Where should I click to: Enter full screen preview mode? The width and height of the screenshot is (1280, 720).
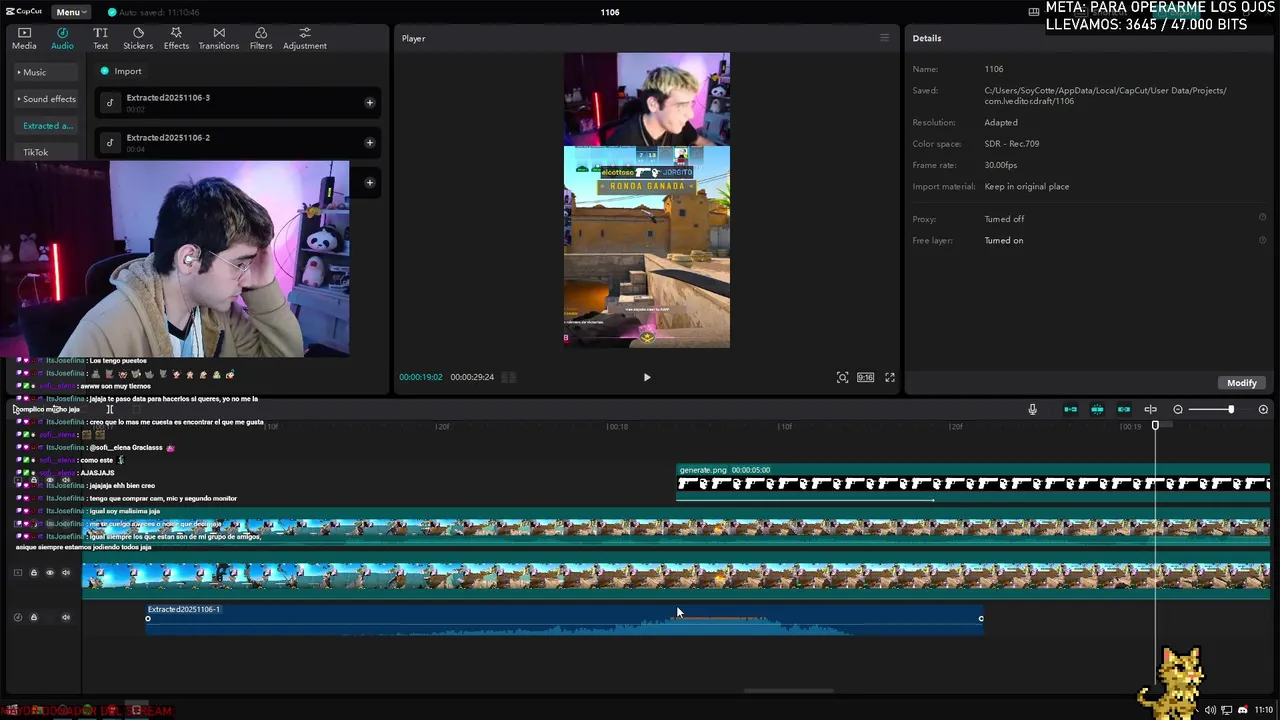click(x=890, y=377)
